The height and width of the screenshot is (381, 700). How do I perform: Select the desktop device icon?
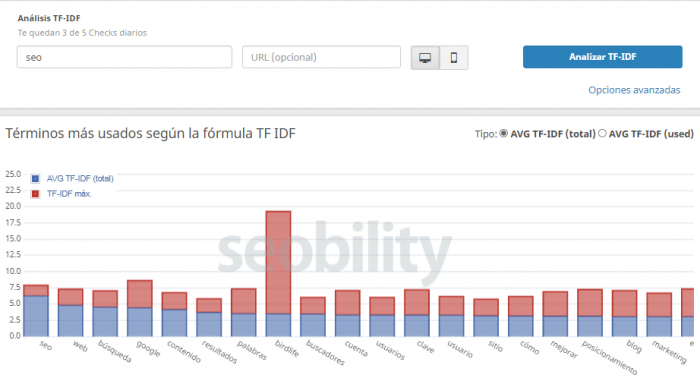click(x=425, y=58)
